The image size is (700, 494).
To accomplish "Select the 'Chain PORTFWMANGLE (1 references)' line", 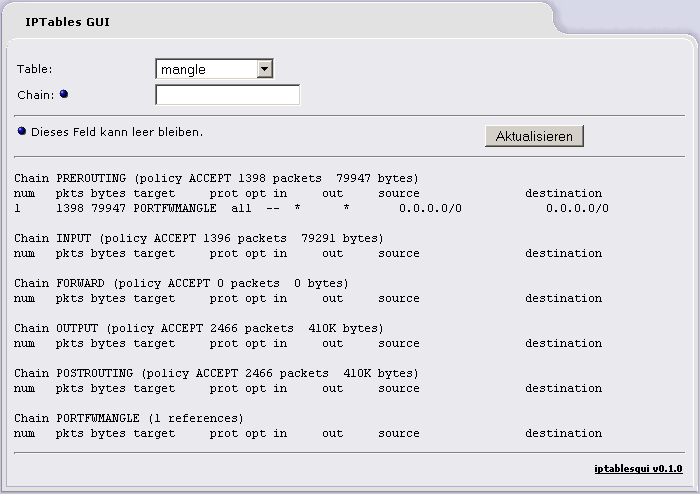I will coord(129,419).
